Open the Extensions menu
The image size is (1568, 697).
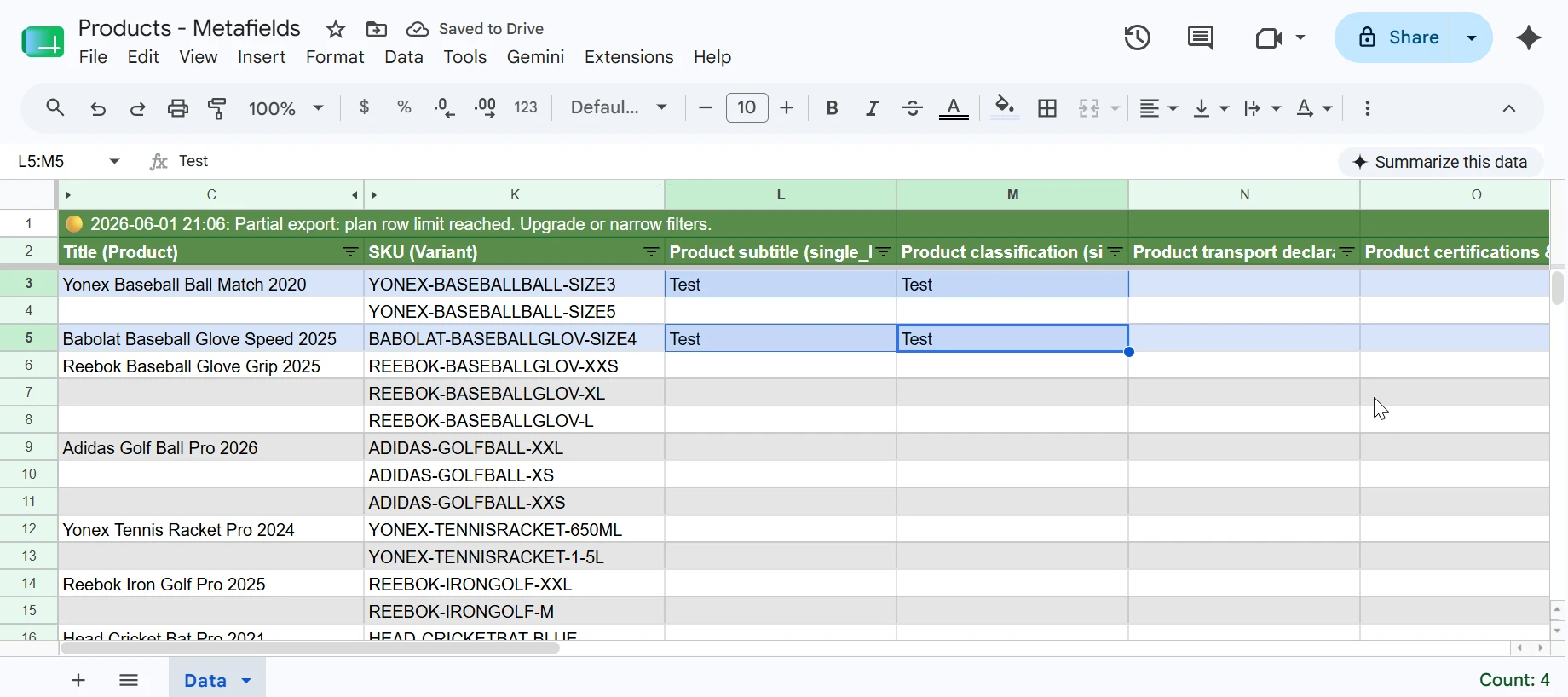click(x=629, y=57)
